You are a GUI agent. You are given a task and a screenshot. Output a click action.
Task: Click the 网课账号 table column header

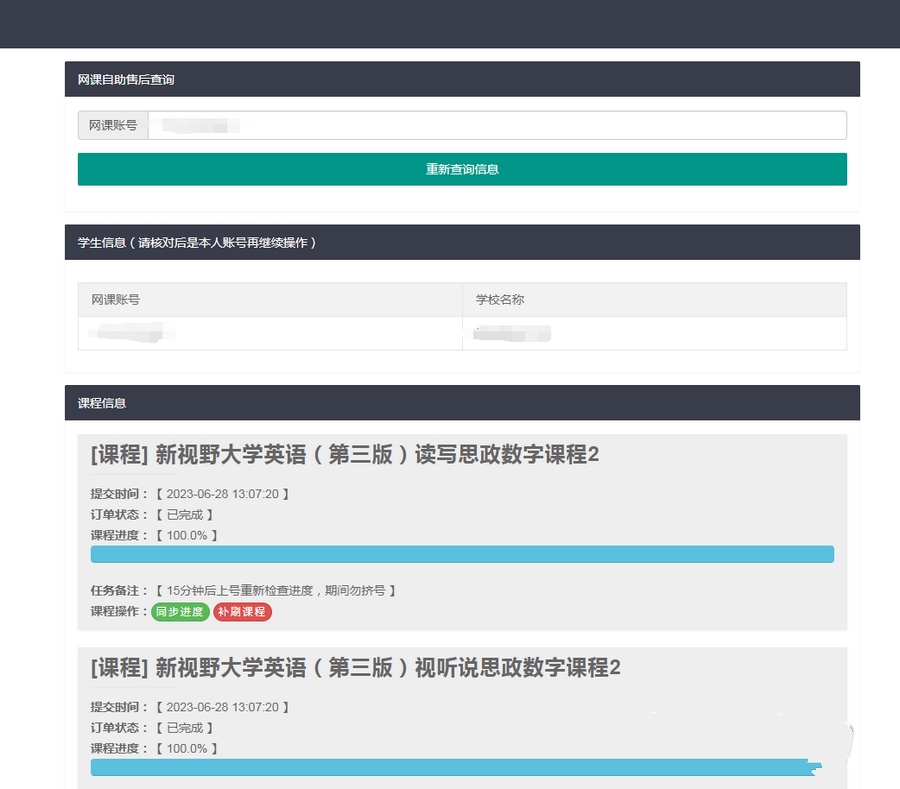270,300
